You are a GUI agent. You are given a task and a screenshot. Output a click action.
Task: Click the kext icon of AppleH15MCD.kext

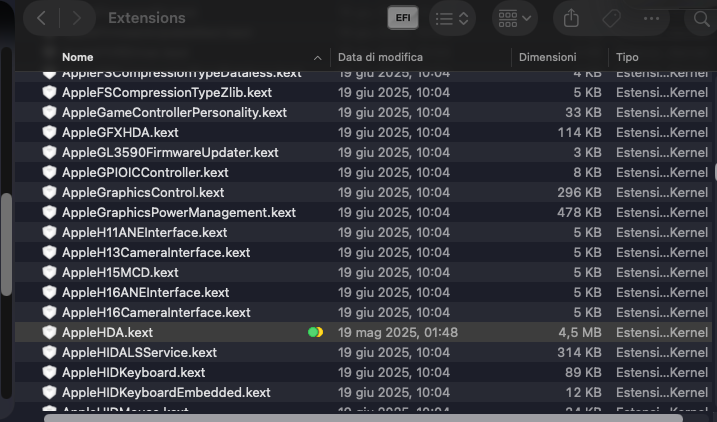point(49,272)
